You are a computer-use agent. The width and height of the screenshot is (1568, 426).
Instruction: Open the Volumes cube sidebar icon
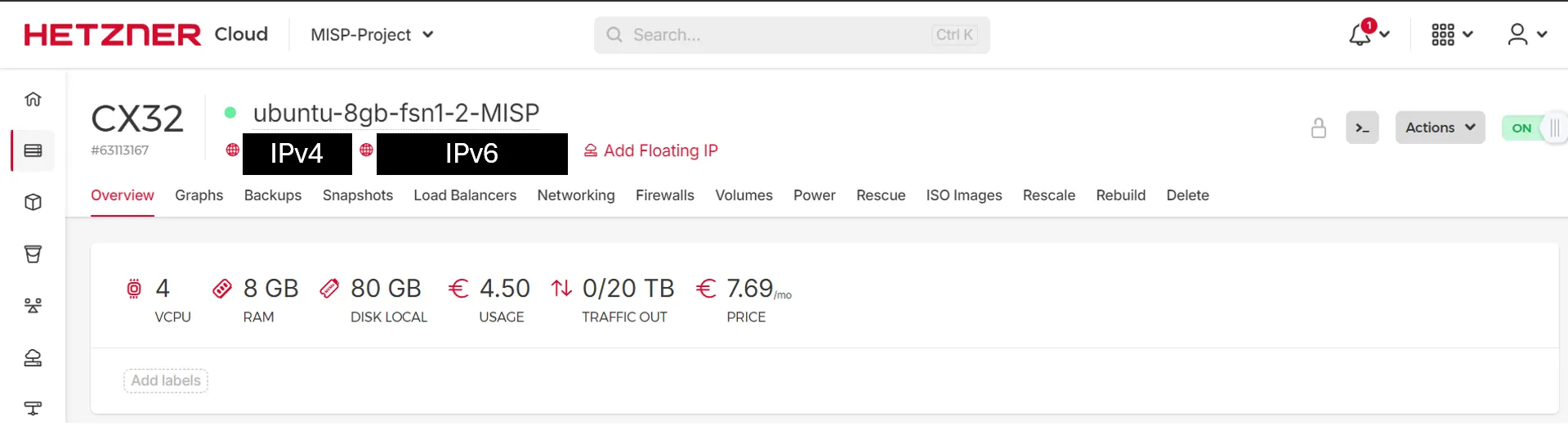pos(33,202)
